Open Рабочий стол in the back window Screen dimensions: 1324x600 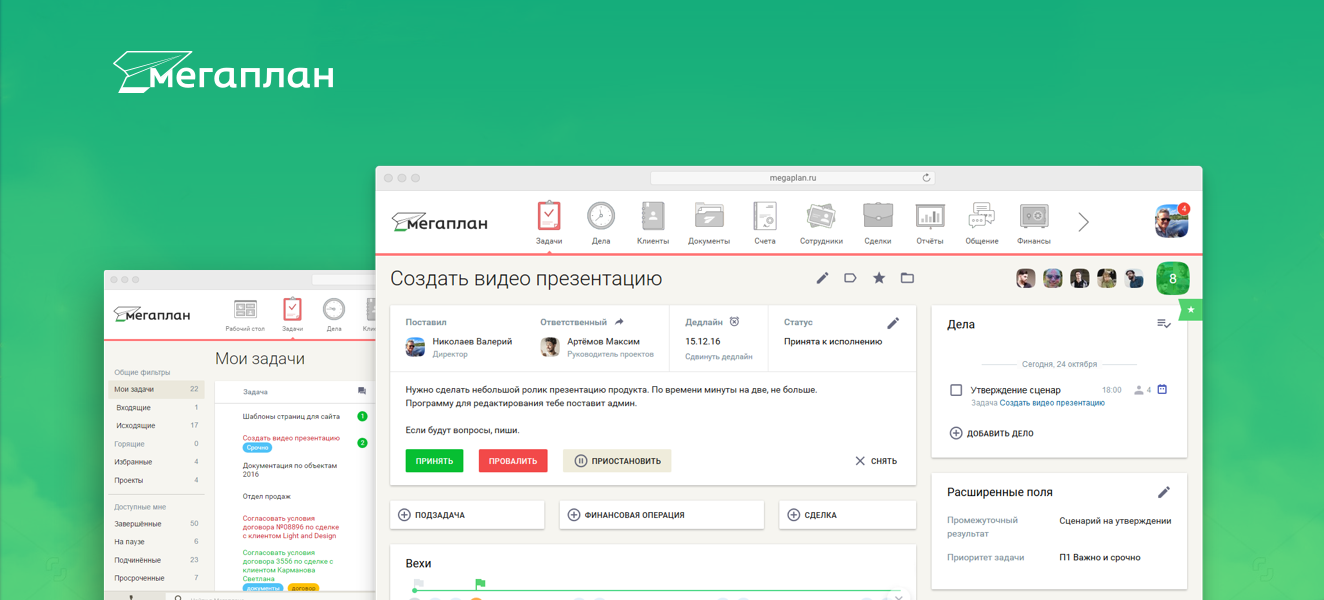click(245, 314)
